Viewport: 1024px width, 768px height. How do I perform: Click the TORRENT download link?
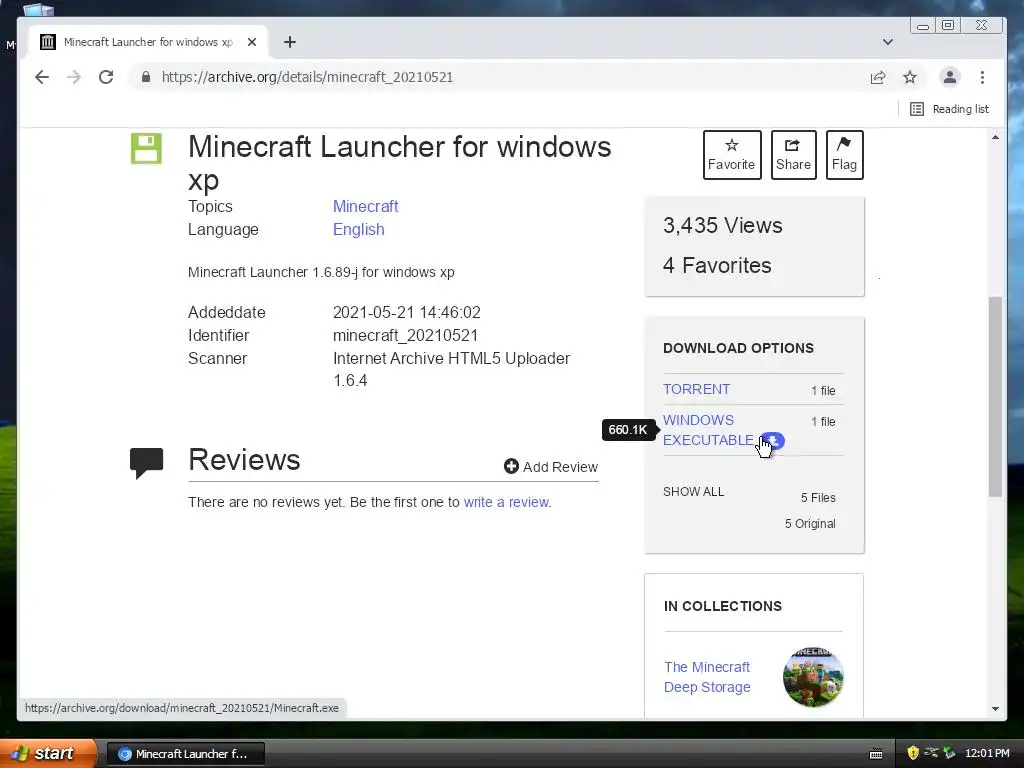pos(696,389)
